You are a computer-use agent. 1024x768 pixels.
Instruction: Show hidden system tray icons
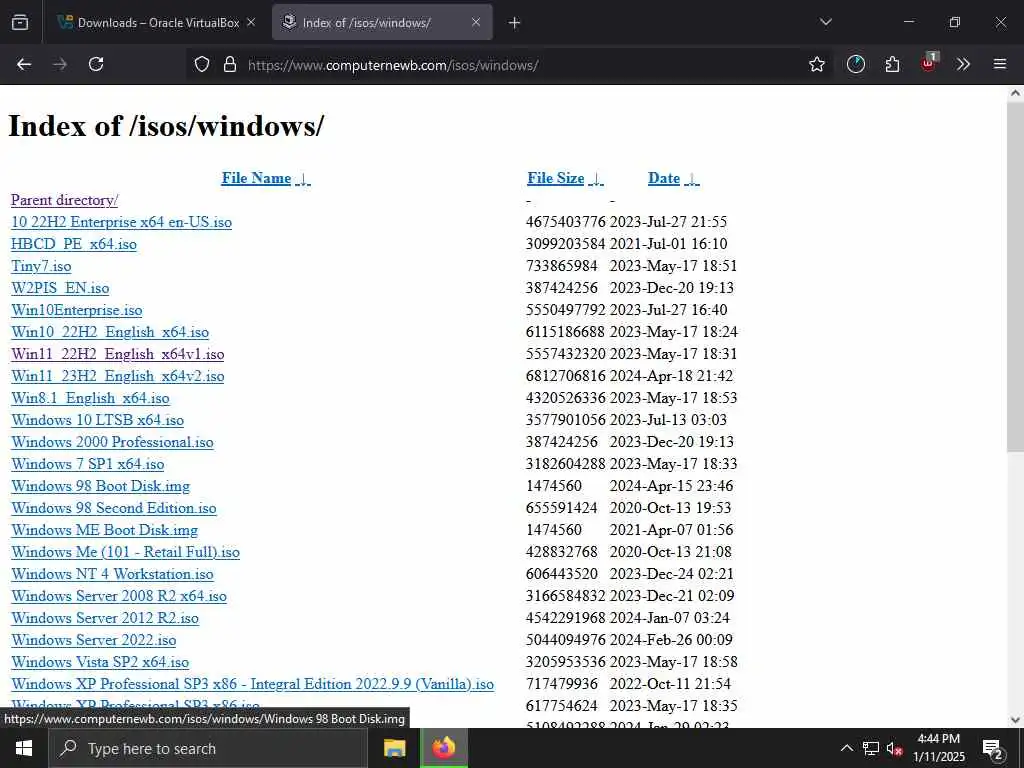(846, 748)
